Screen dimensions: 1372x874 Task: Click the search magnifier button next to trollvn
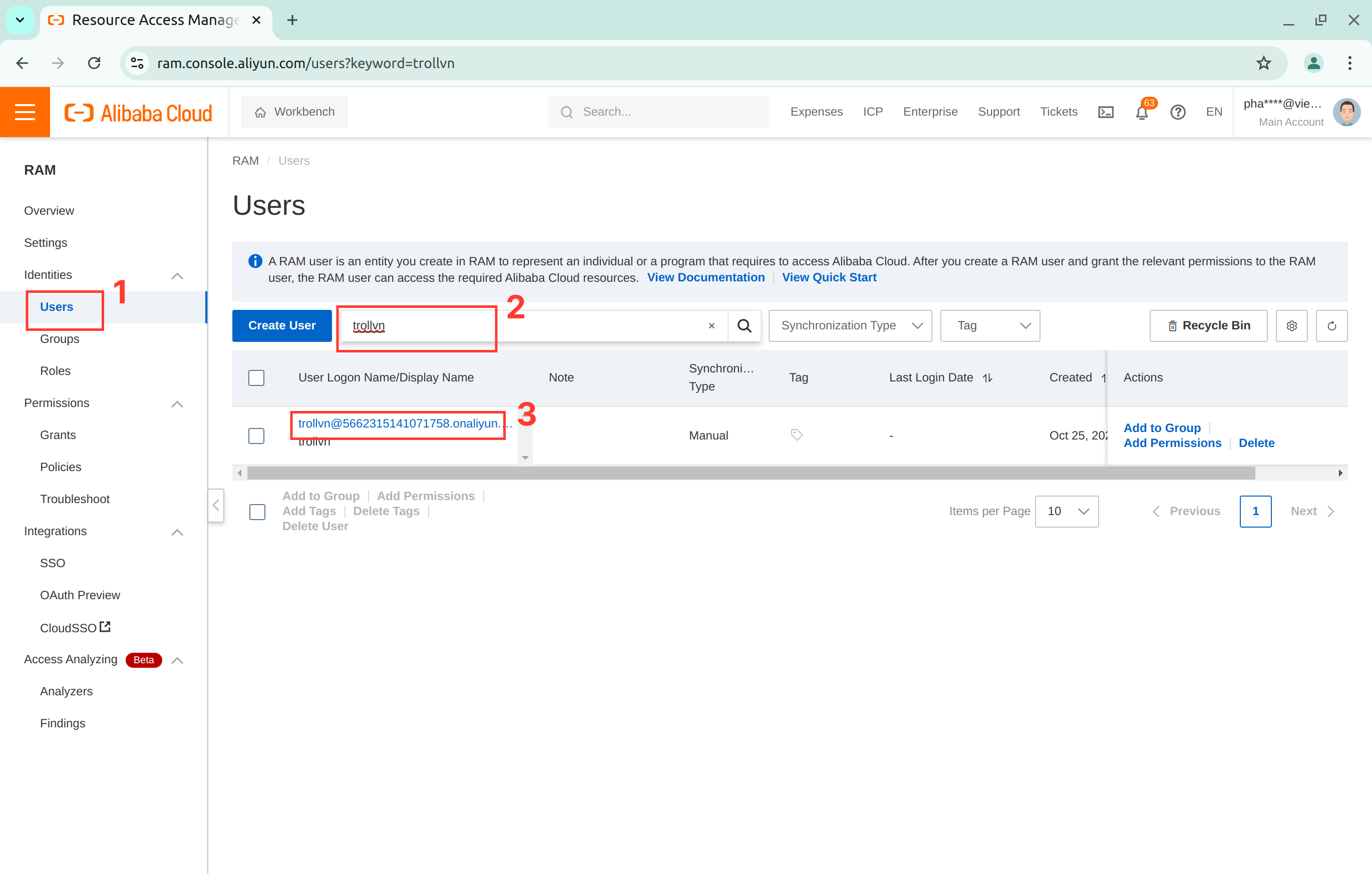click(744, 326)
